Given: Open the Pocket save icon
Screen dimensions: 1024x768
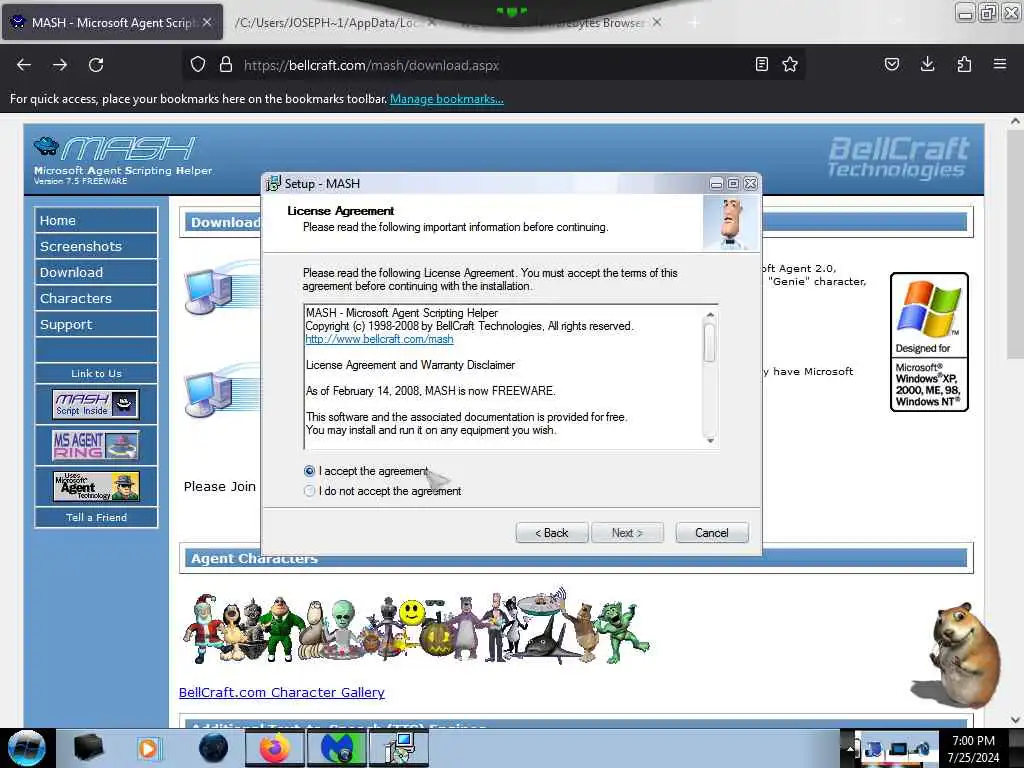Looking at the screenshot, I should point(891,64).
